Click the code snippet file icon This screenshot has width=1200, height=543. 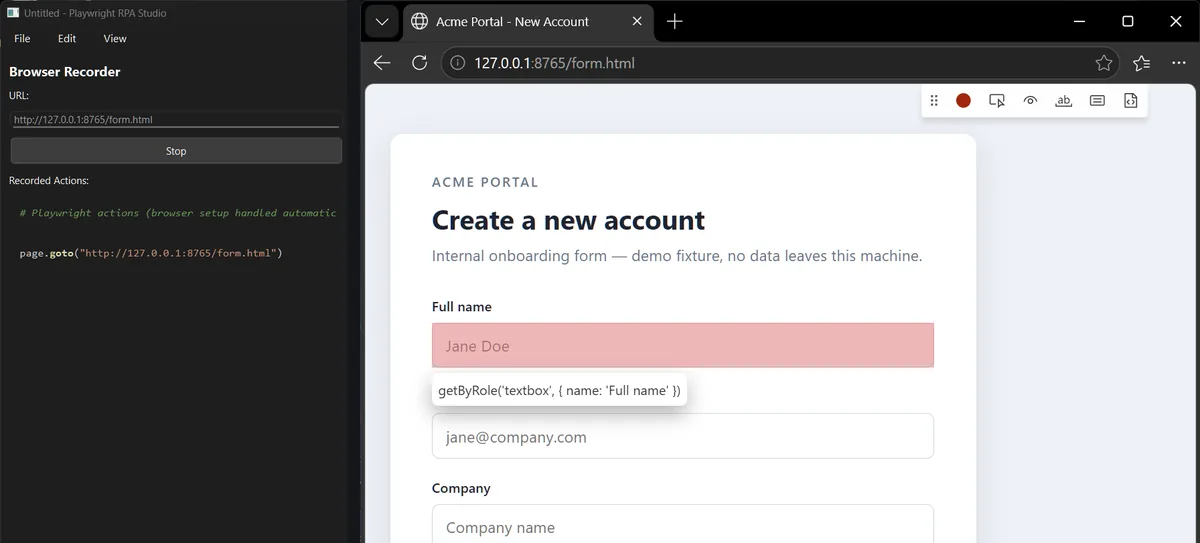coord(1131,101)
